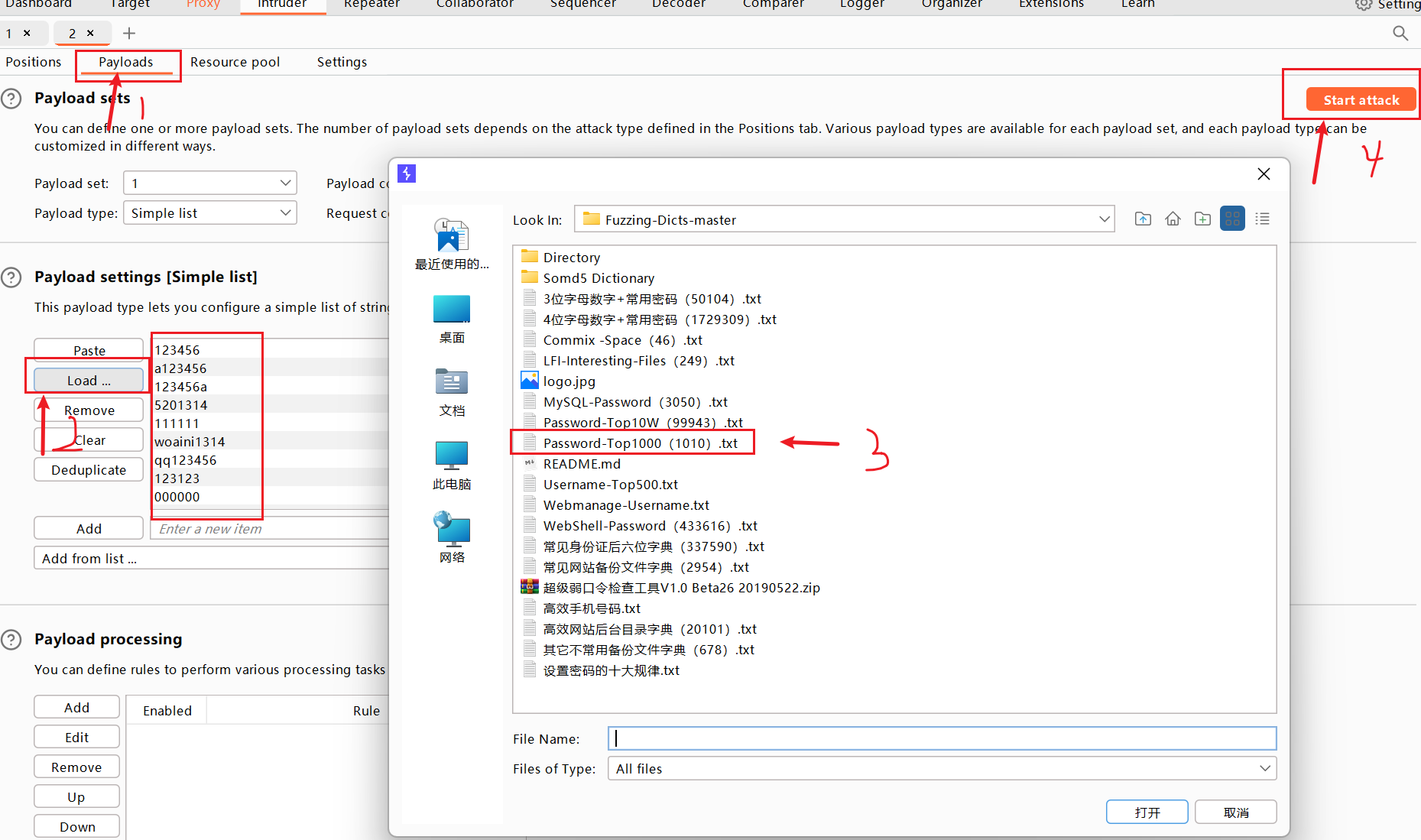
Task: Expand the Payload type dropdown
Action: (285, 213)
